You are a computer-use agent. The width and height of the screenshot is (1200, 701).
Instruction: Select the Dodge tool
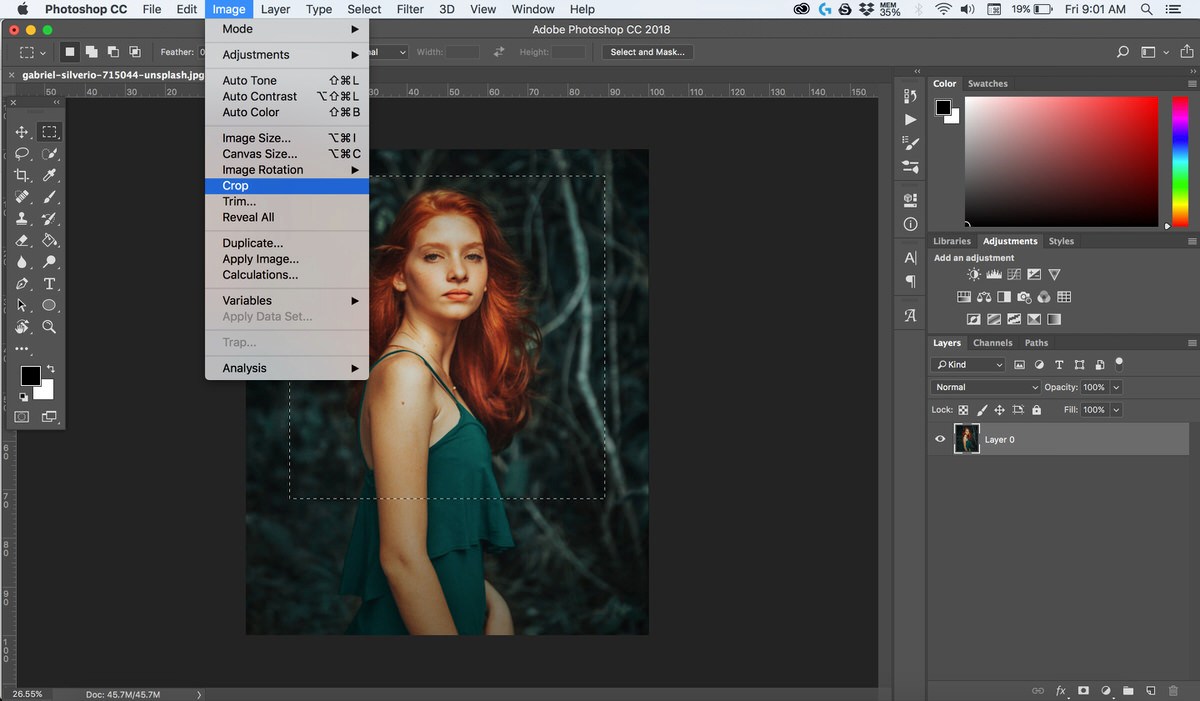49,262
